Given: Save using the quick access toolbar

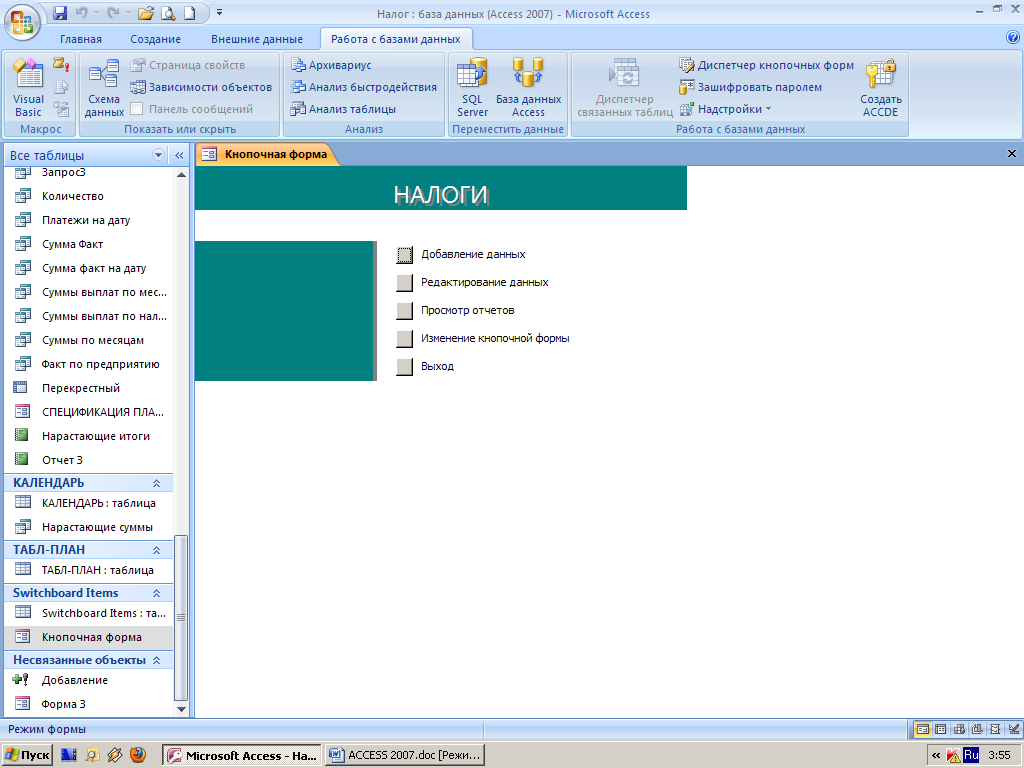Looking at the screenshot, I should pyautogui.click(x=59, y=12).
